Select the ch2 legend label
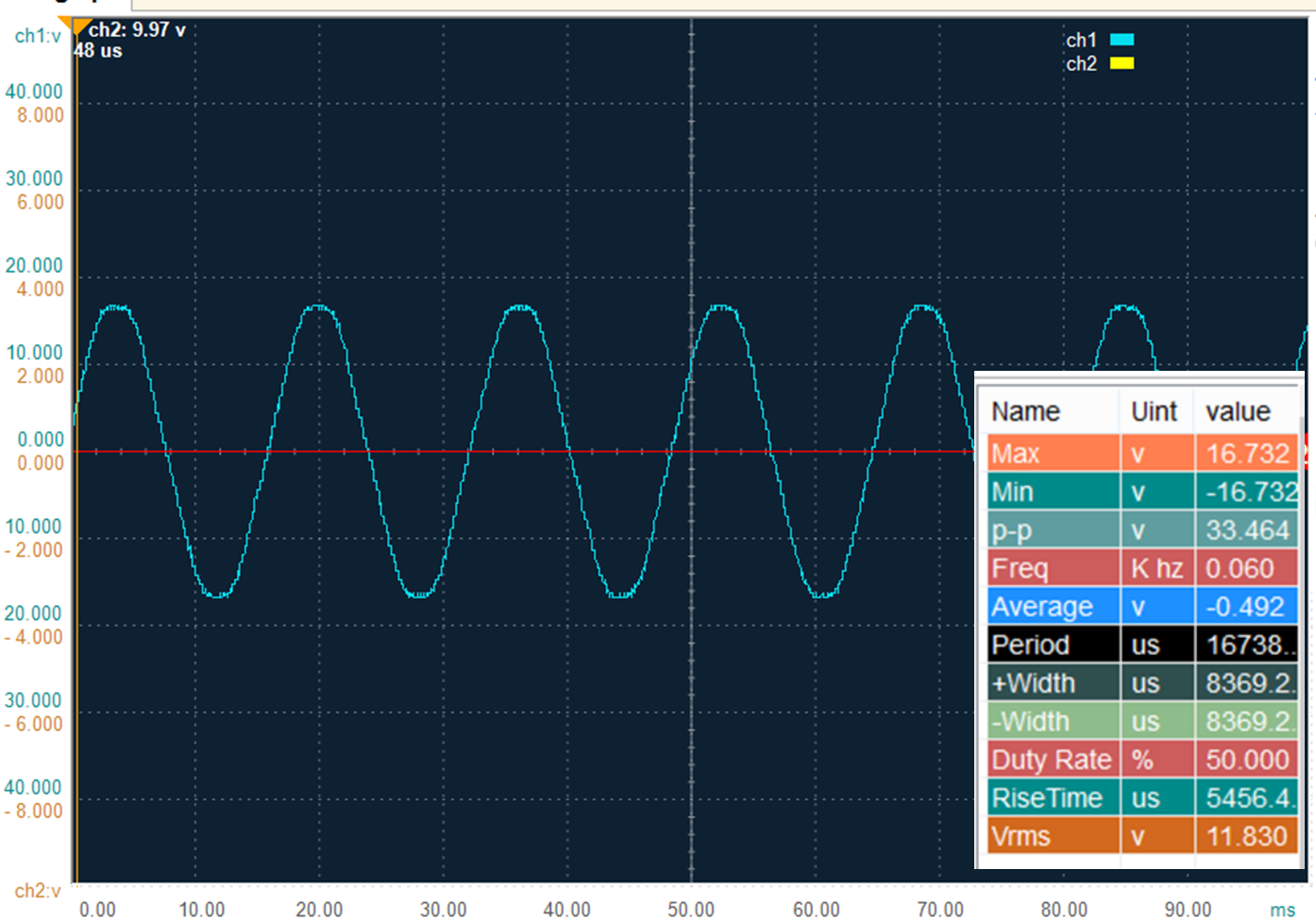Screen dimensions: 1316x920 coord(1081,64)
